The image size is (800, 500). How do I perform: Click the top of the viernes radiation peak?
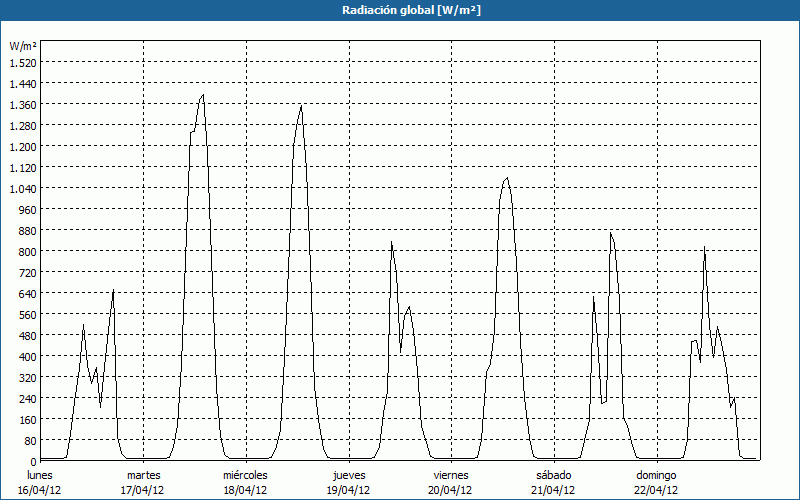507,178
